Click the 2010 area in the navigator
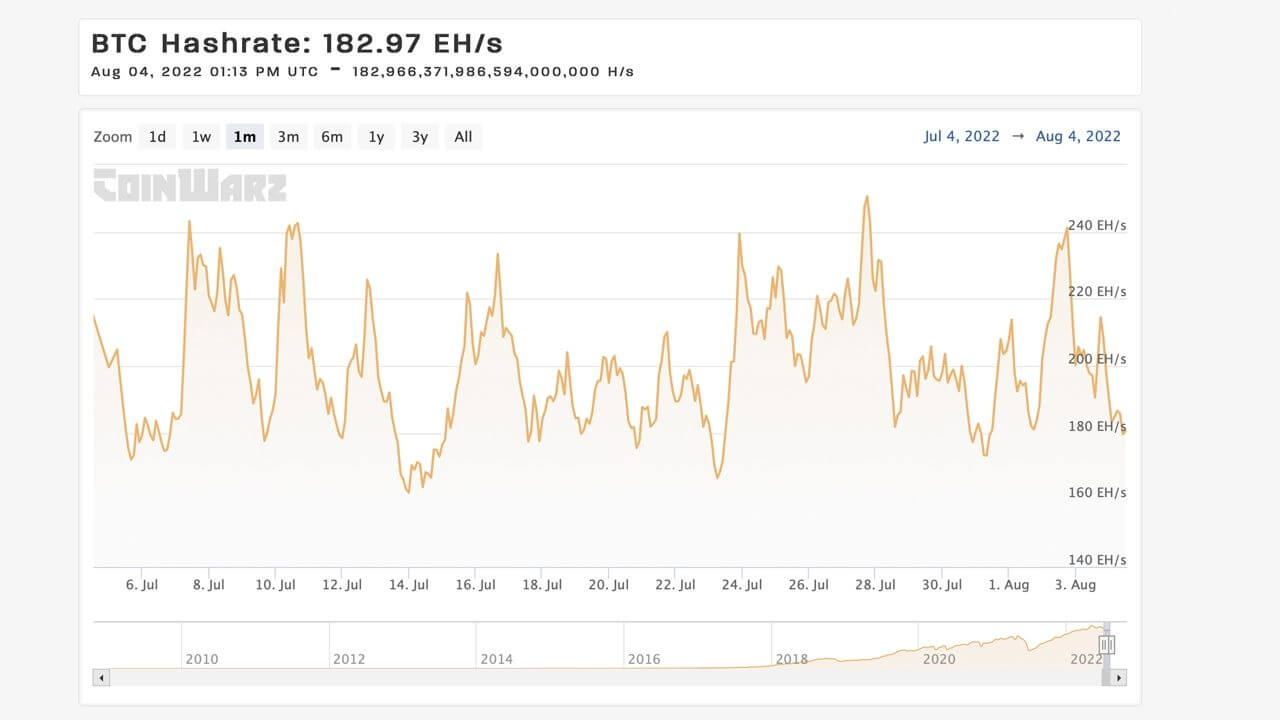The height and width of the screenshot is (720, 1280). pyautogui.click(x=202, y=659)
